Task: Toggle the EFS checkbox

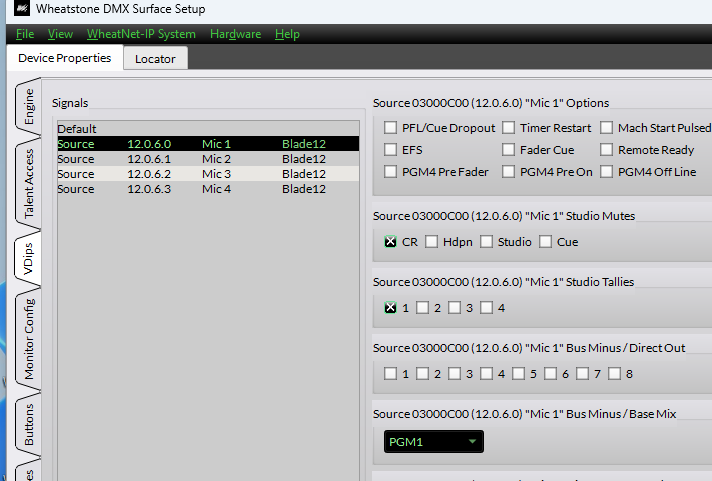Action: [x=390, y=149]
